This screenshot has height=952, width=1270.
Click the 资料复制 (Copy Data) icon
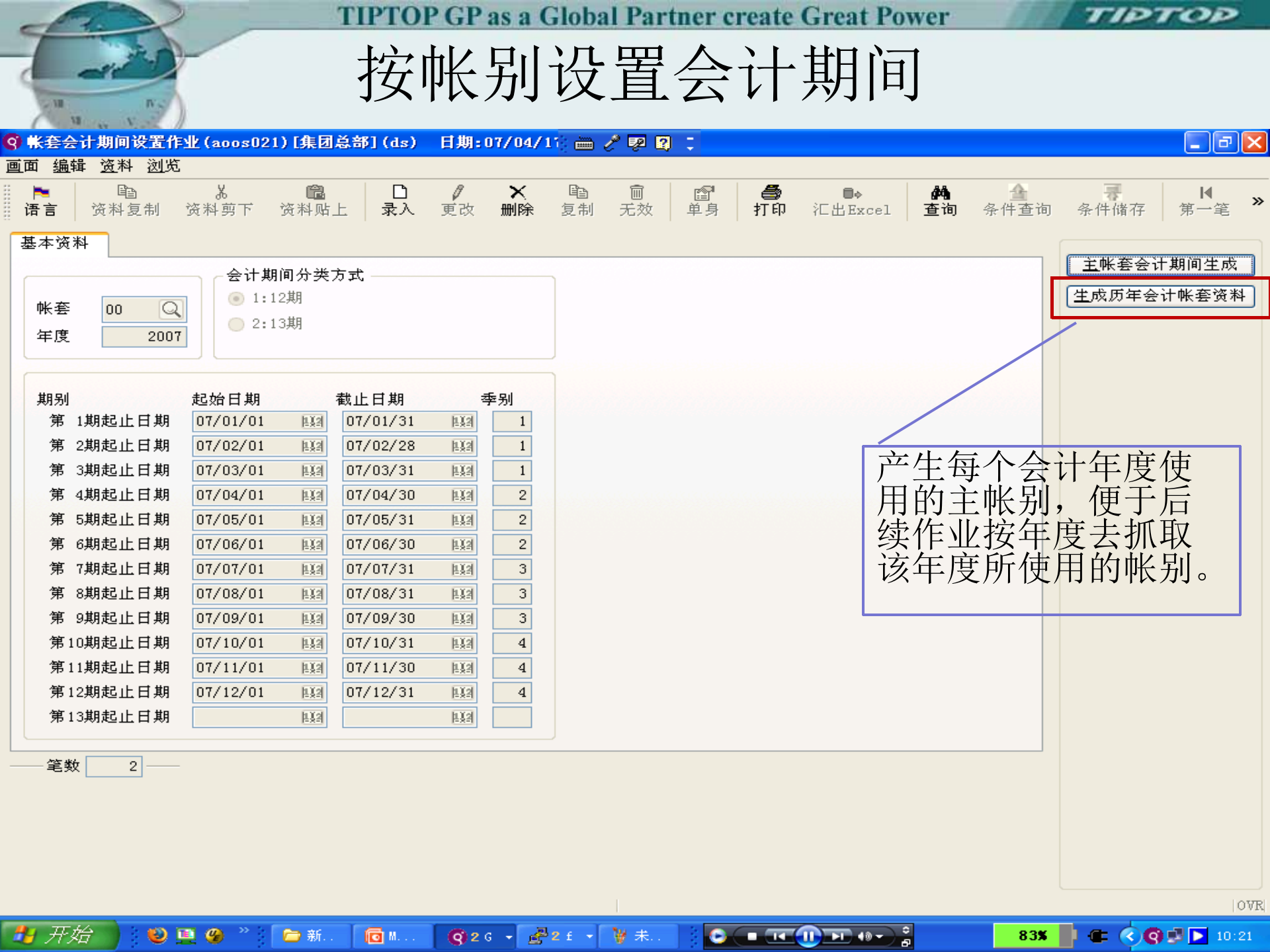point(126,202)
